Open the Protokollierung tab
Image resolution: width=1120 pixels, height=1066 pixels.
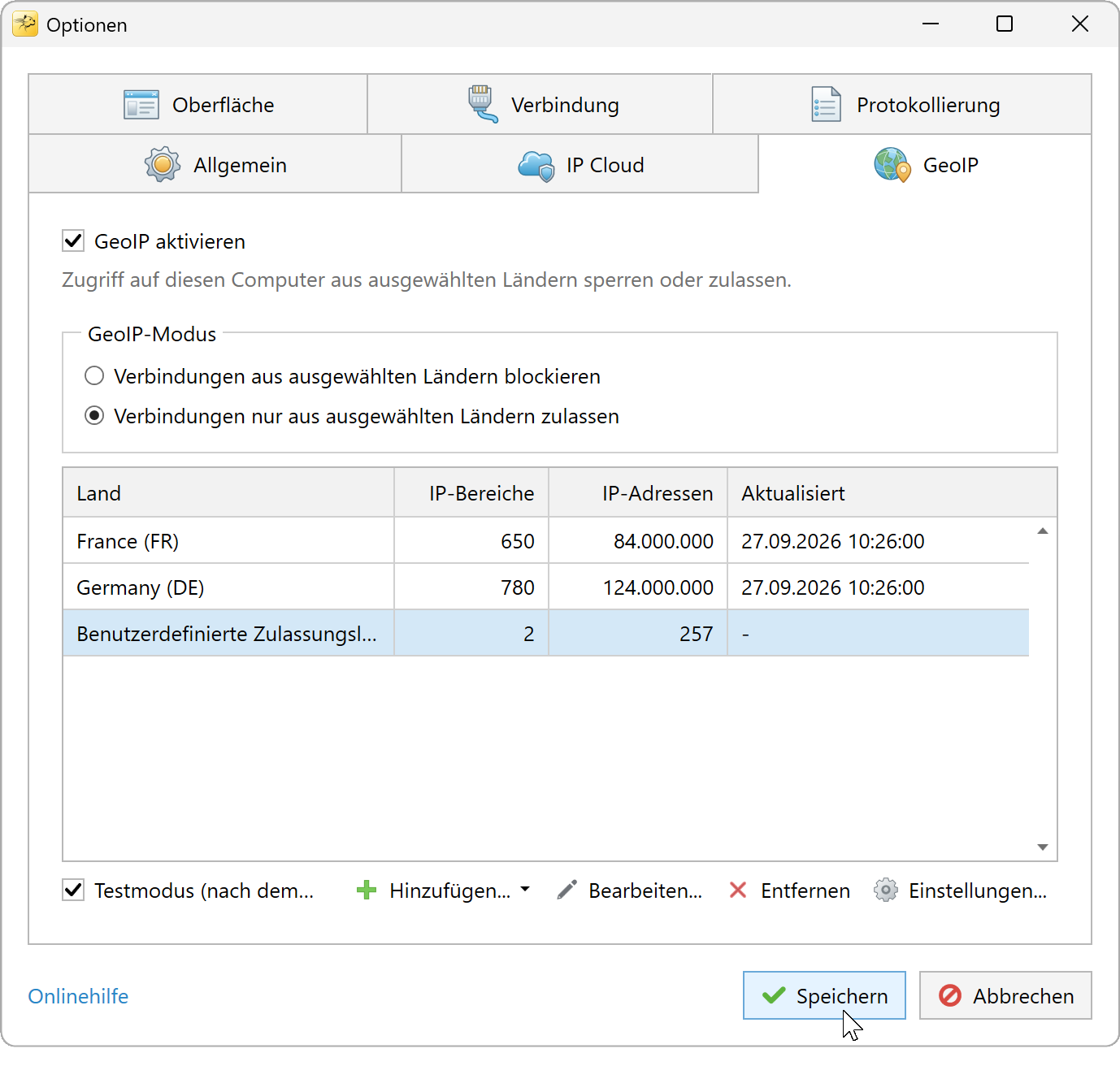click(x=902, y=105)
